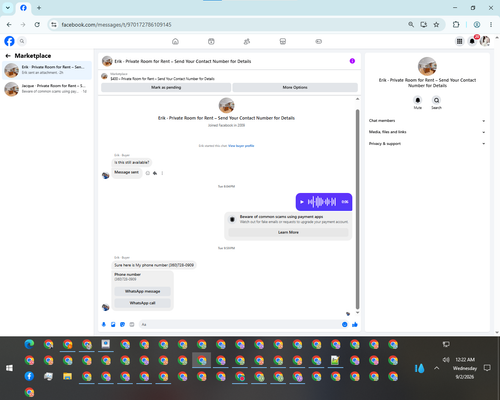Screen dimensions: 500x400
Task: Open the Friends icon in top navigation
Action: click(x=247, y=41)
